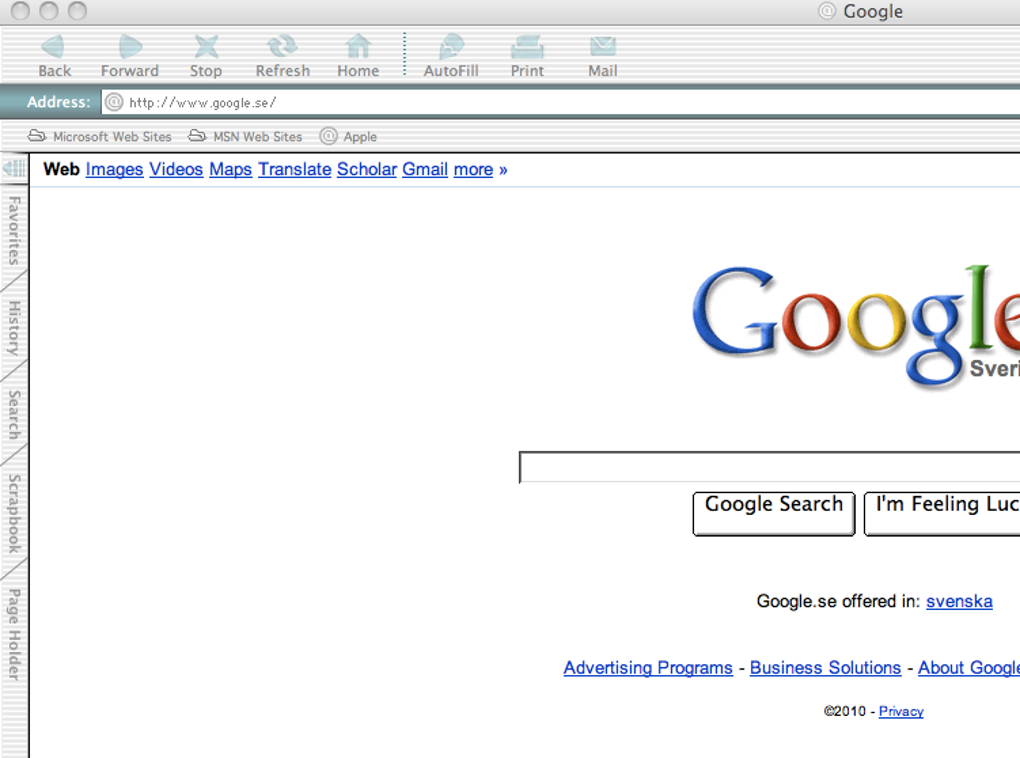Open the Search side tab
Screen dimensions: 1020x758
click(14, 414)
